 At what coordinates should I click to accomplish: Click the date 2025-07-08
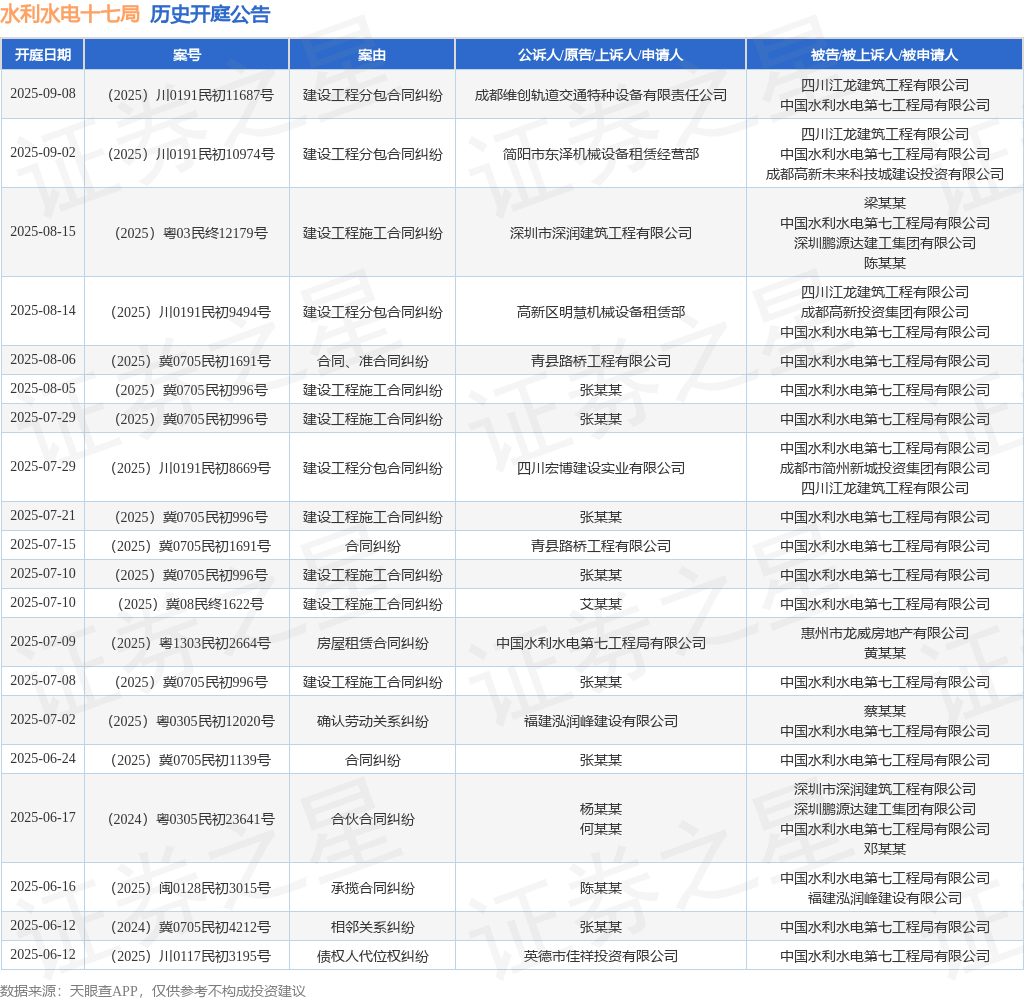[x=42, y=681]
